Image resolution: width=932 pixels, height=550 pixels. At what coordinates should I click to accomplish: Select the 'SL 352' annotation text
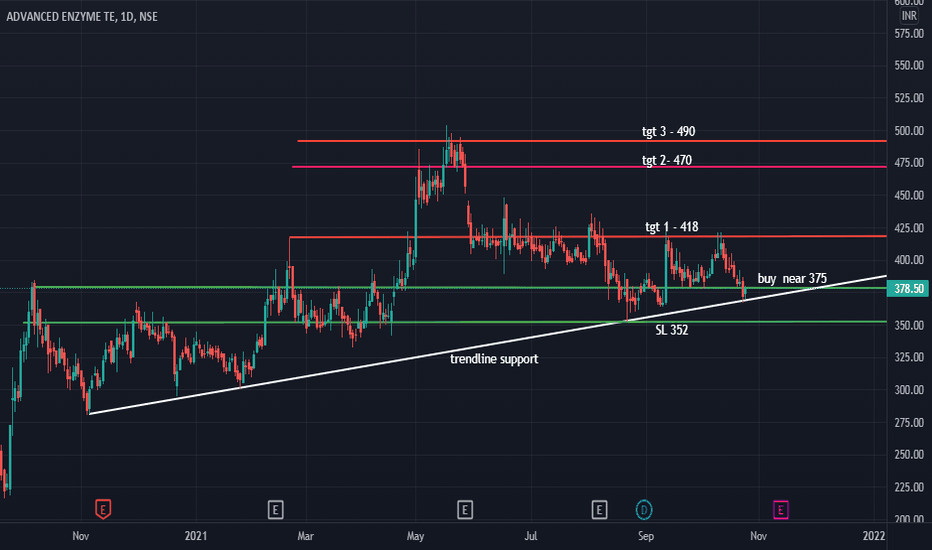pyautogui.click(x=672, y=330)
